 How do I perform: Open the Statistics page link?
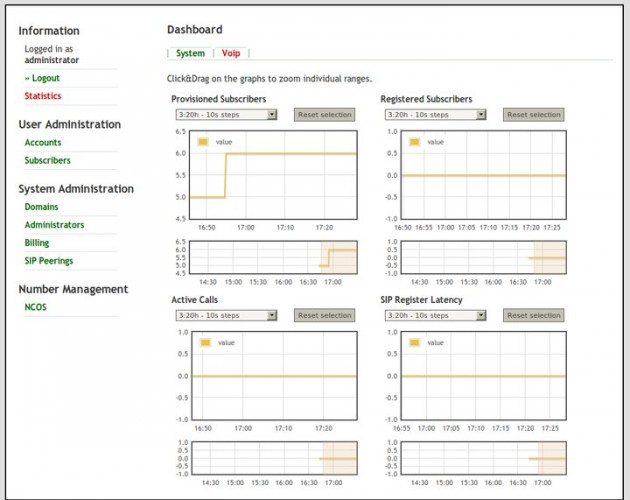click(x=43, y=96)
